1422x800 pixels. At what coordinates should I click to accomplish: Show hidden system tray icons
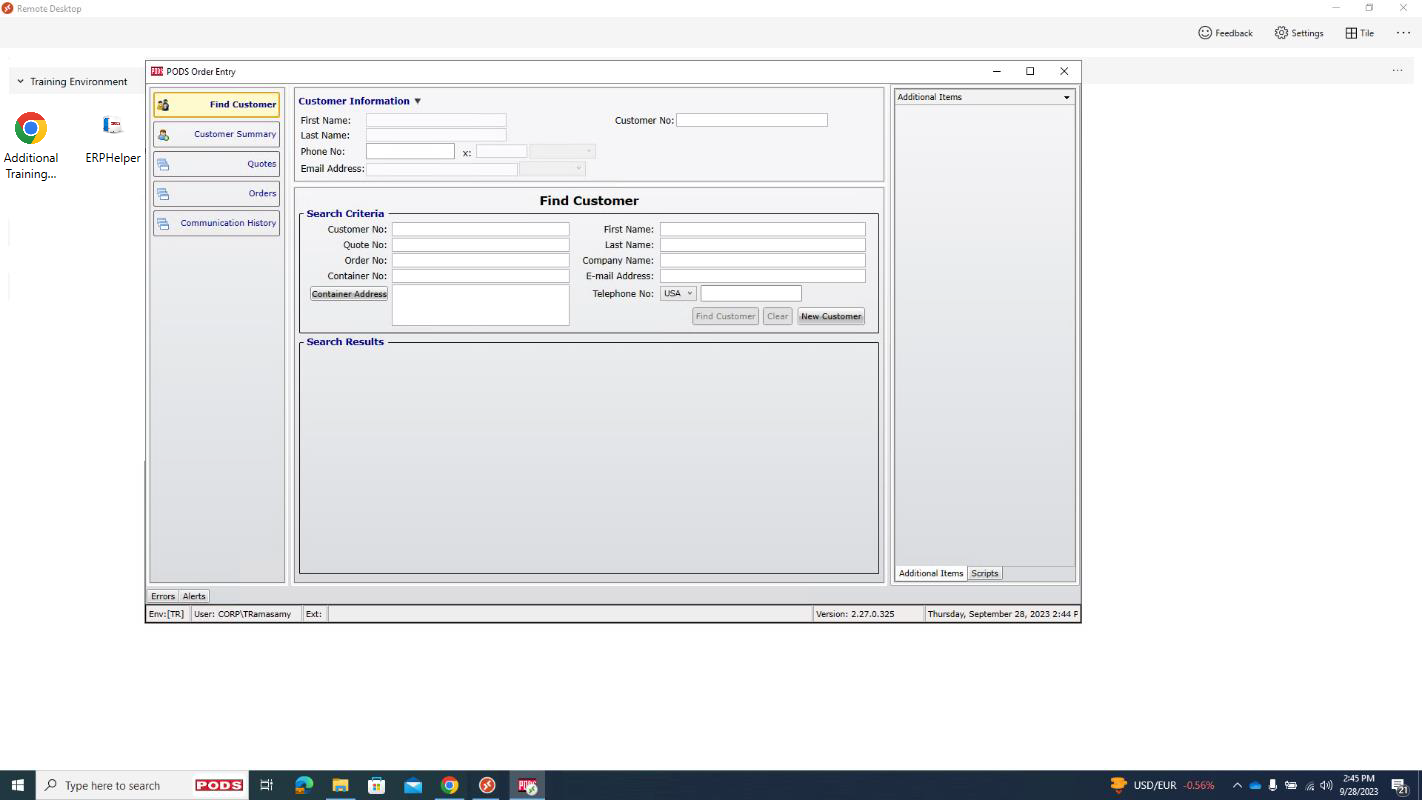(x=1237, y=785)
